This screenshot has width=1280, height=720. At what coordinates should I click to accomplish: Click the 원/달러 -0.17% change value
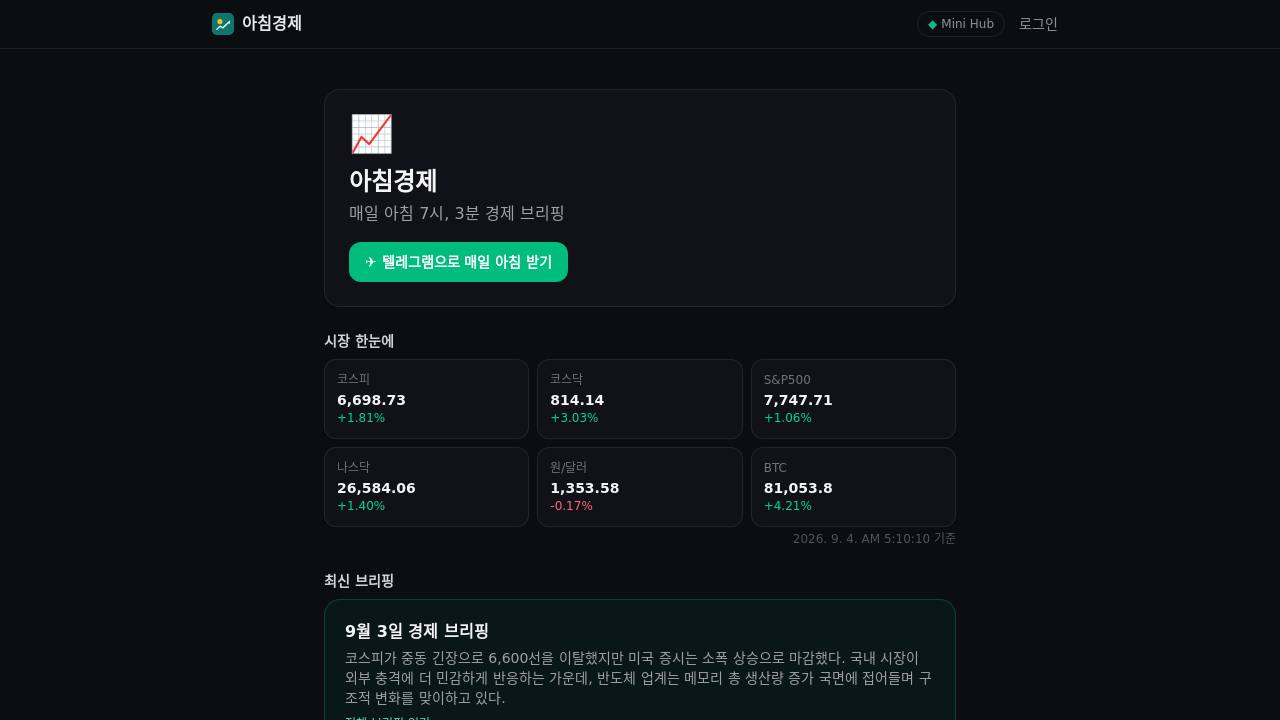[571, 506]
